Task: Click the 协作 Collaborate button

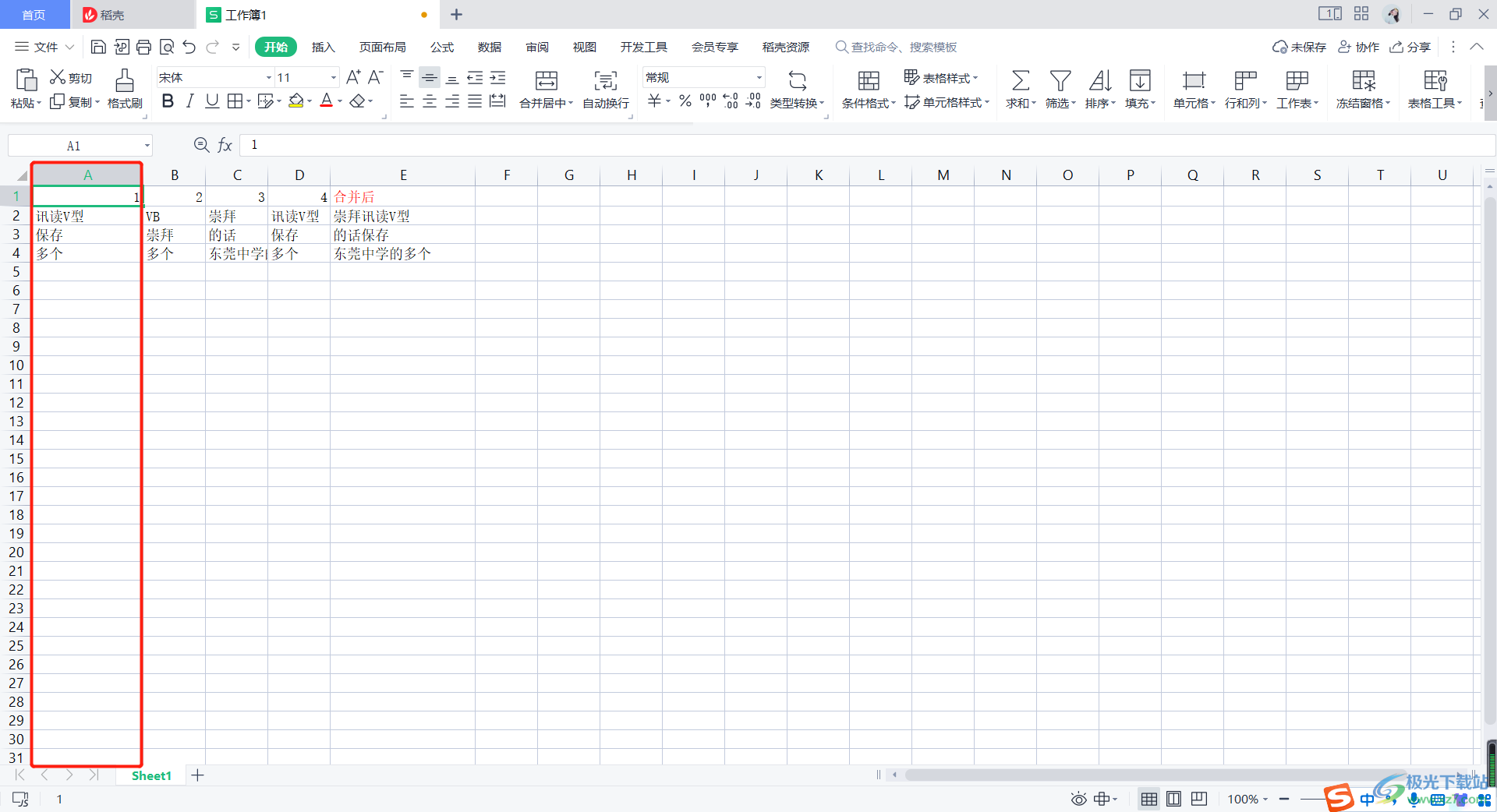Action: coord(1359,47)
